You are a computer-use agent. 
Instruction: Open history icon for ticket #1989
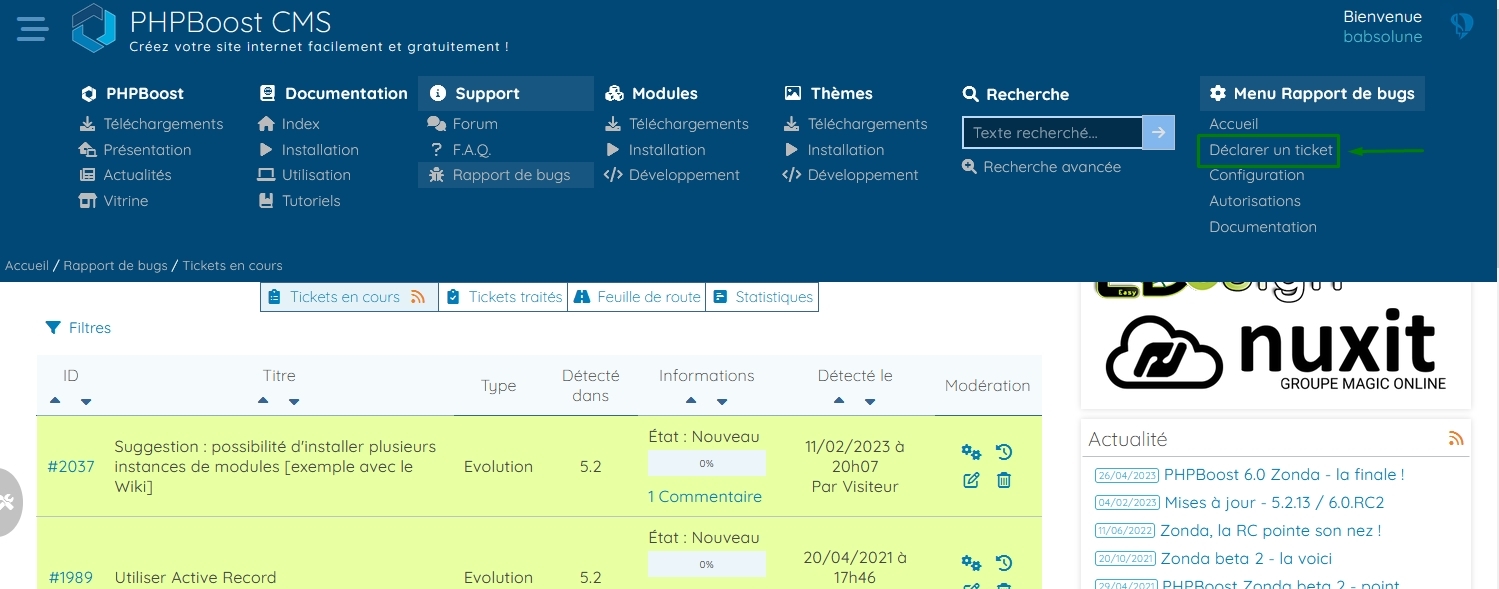1004,563
